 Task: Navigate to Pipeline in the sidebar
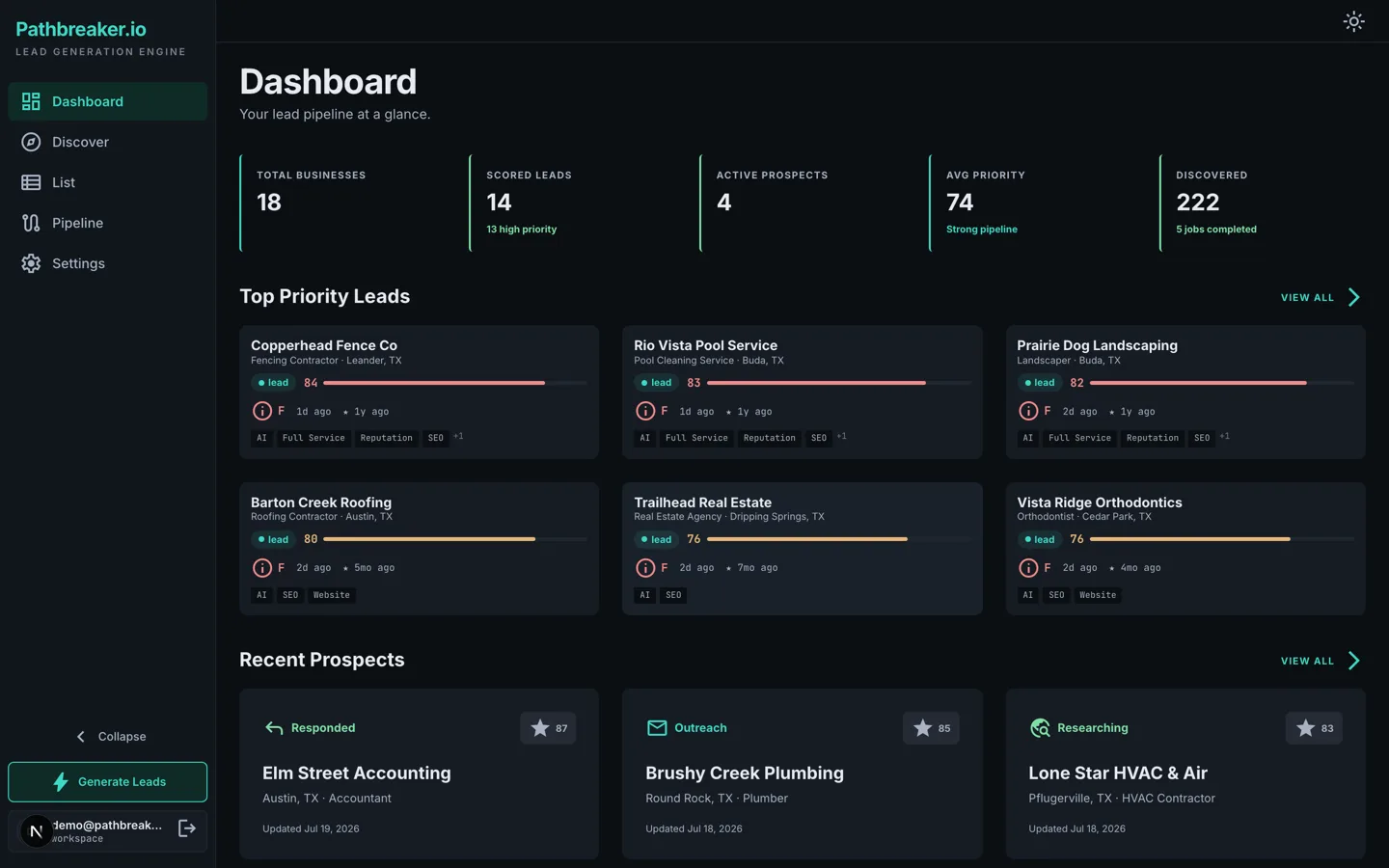point(108,223)
